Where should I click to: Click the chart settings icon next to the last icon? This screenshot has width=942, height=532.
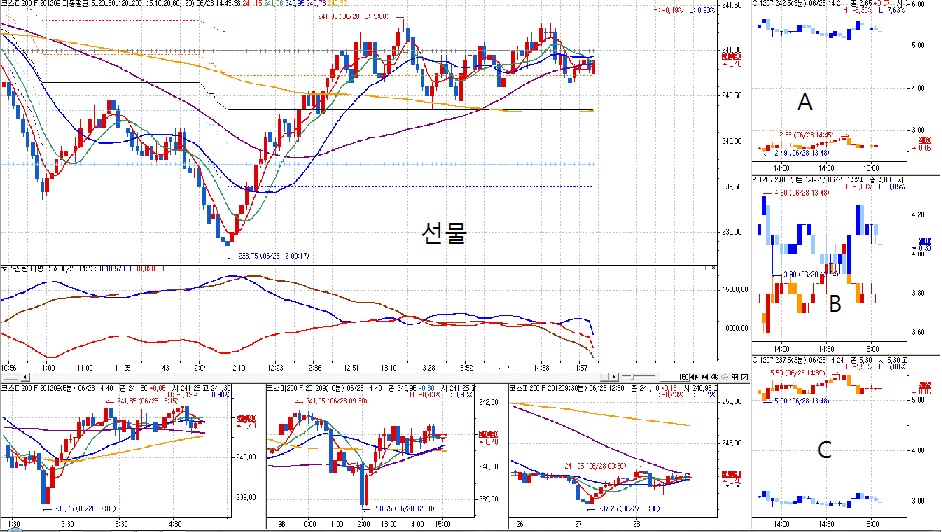tap(735, 377)
